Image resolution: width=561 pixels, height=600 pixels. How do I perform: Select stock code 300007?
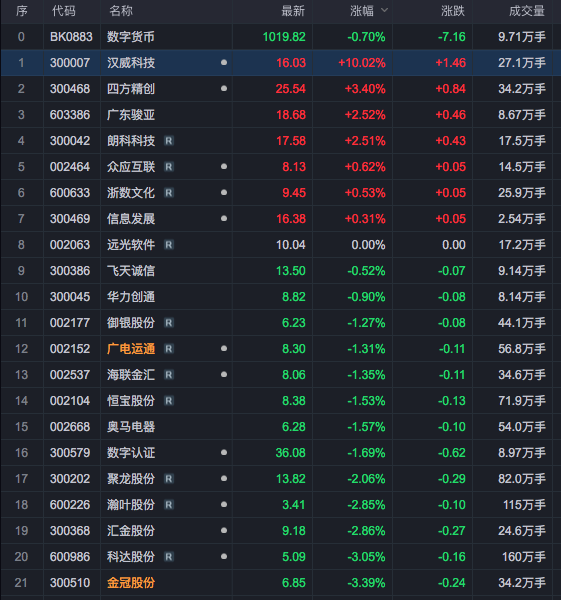(70, 63)
